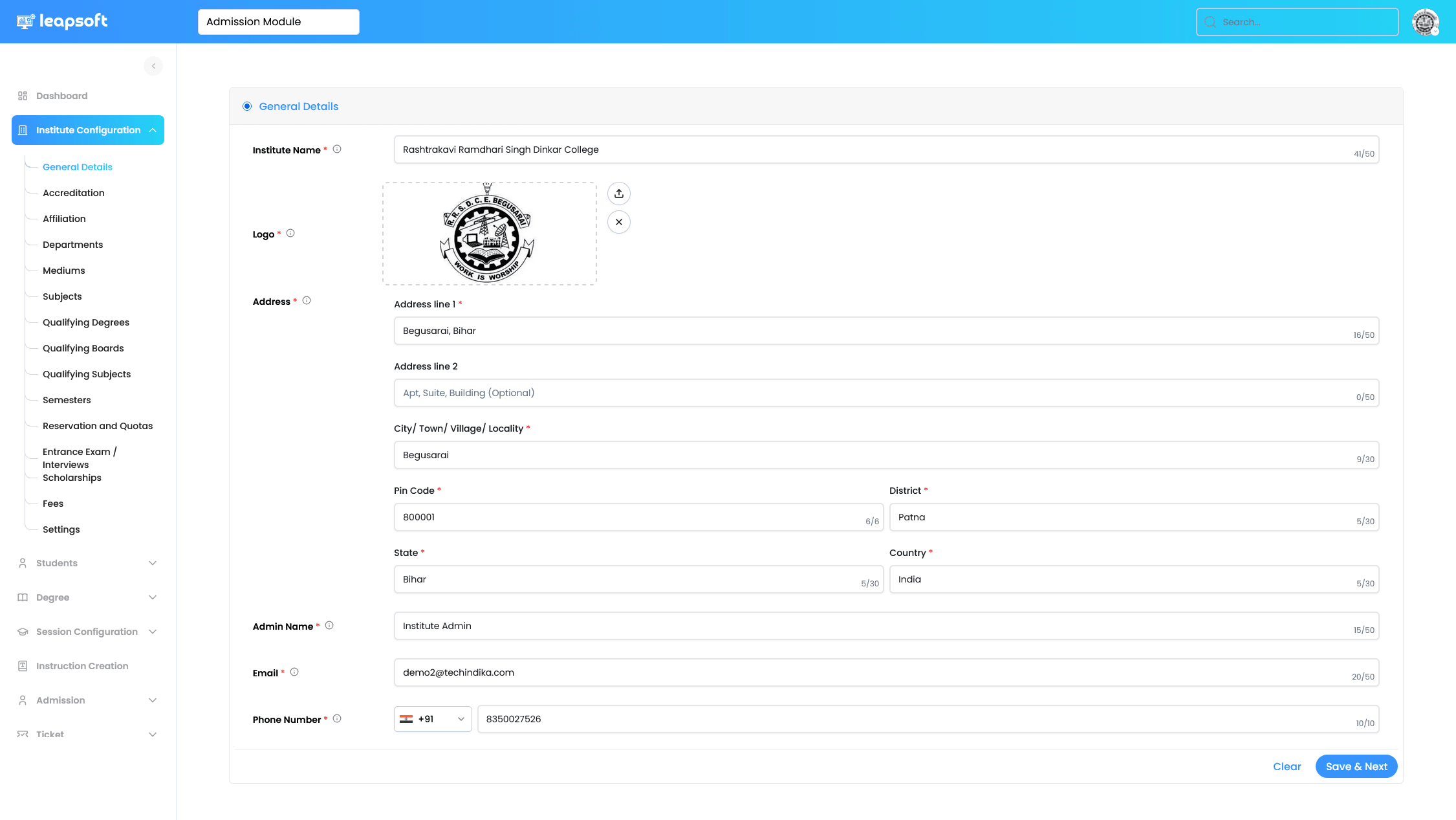This screenshot has height=820, width=1456.
Task: Go to Affiliation section
Action: [x=64, y=219]
